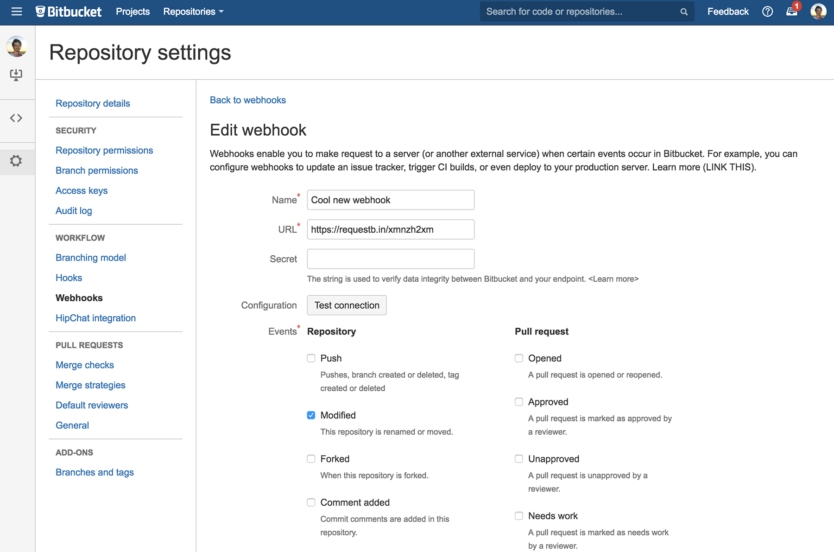Click Back to webhooks link

(x=247, y=100)
